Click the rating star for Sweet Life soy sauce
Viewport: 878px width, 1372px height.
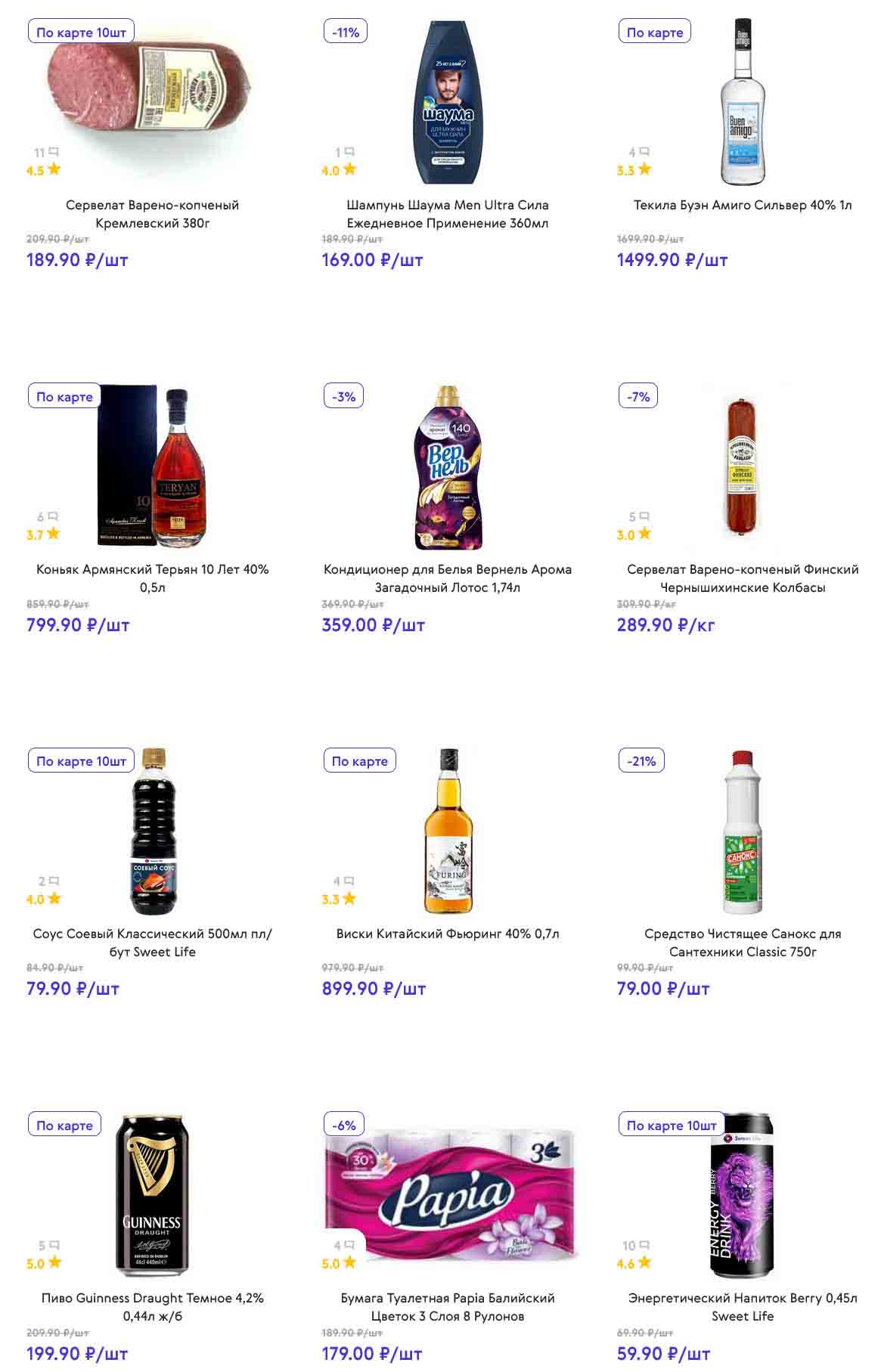click(x=54, y=899)
